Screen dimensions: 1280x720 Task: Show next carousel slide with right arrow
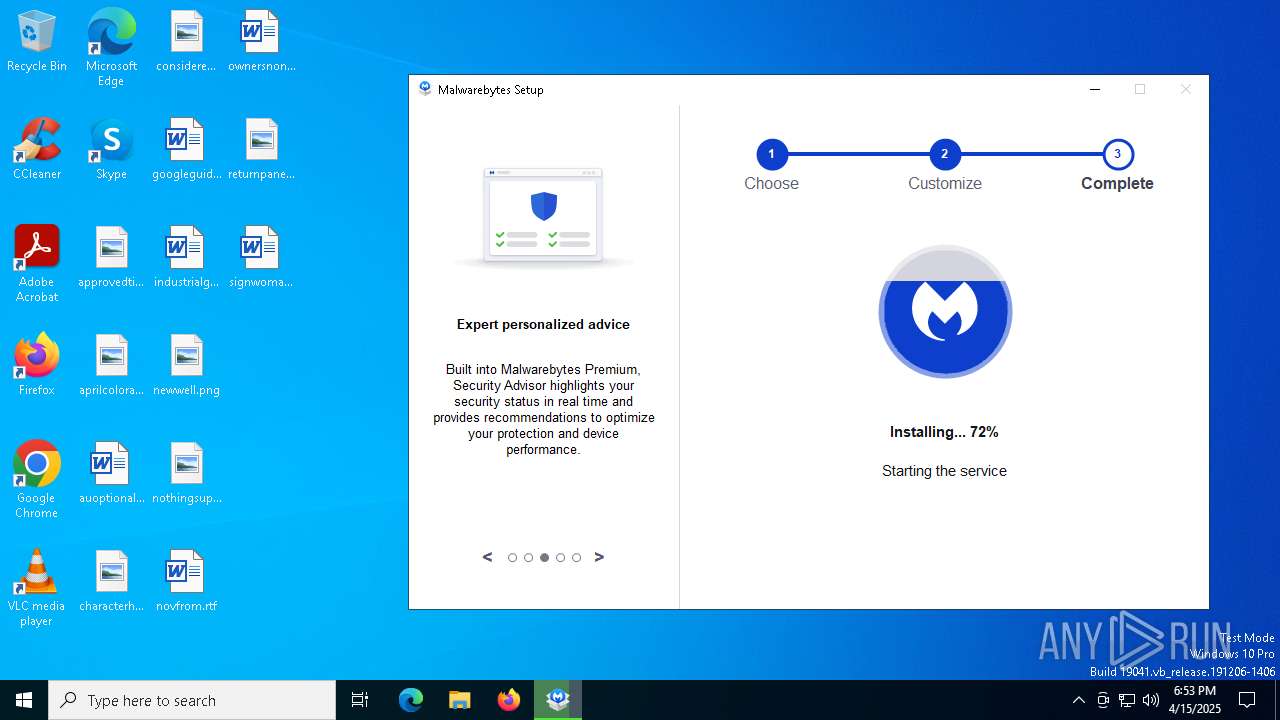pos(599,557)
